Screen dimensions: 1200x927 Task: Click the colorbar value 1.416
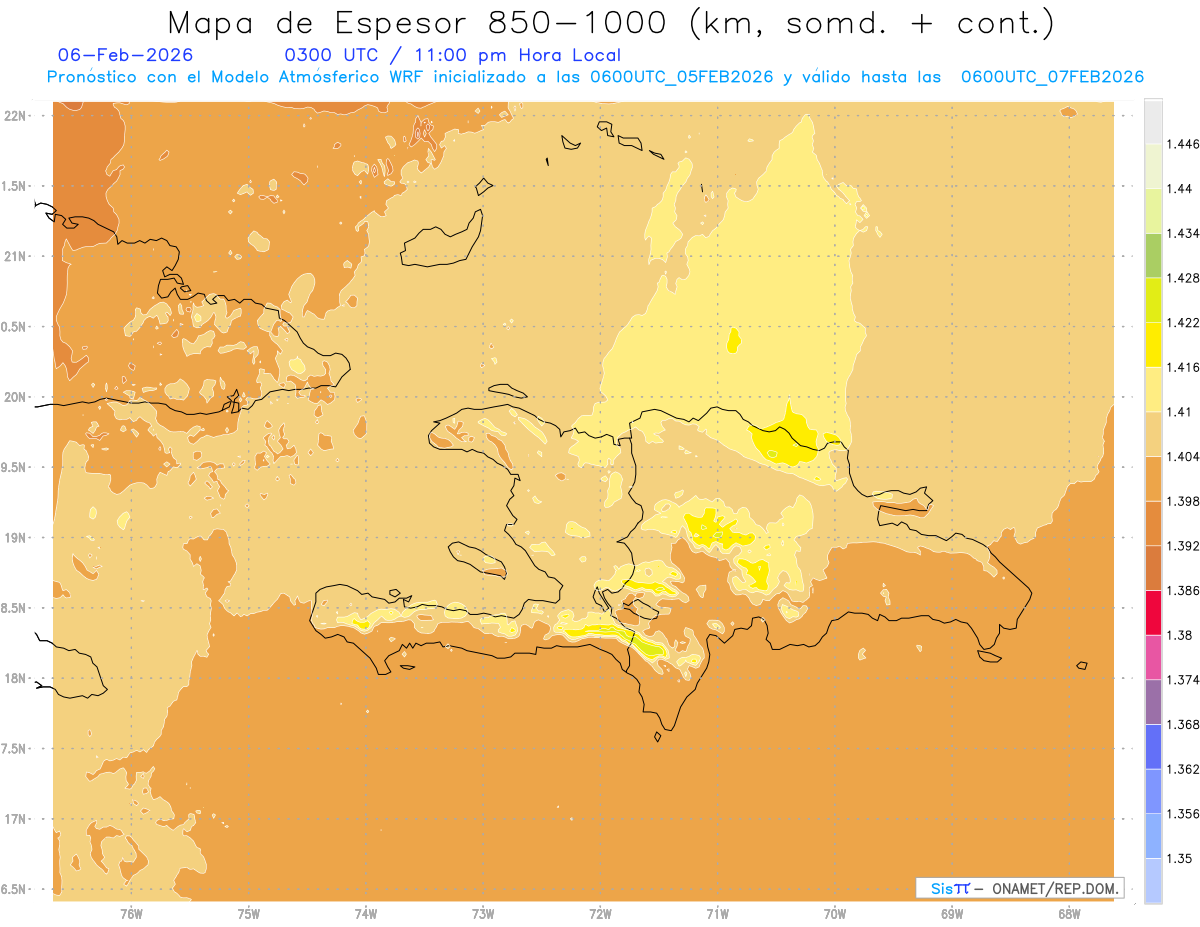pyautogui.click(x=1185, y=367)
